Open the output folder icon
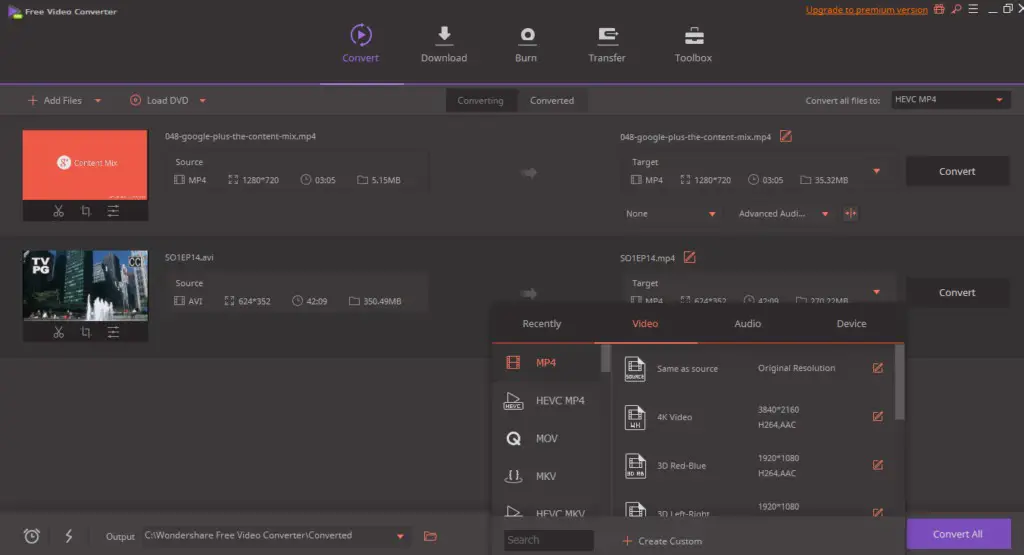Screen dimensions: 1024x555 (430, 536)
